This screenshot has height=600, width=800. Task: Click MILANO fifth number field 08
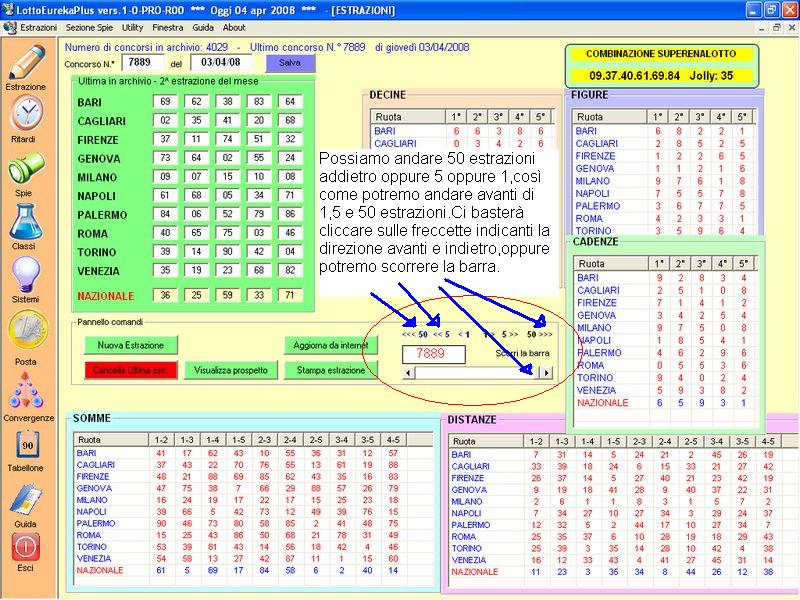point(290,177)
